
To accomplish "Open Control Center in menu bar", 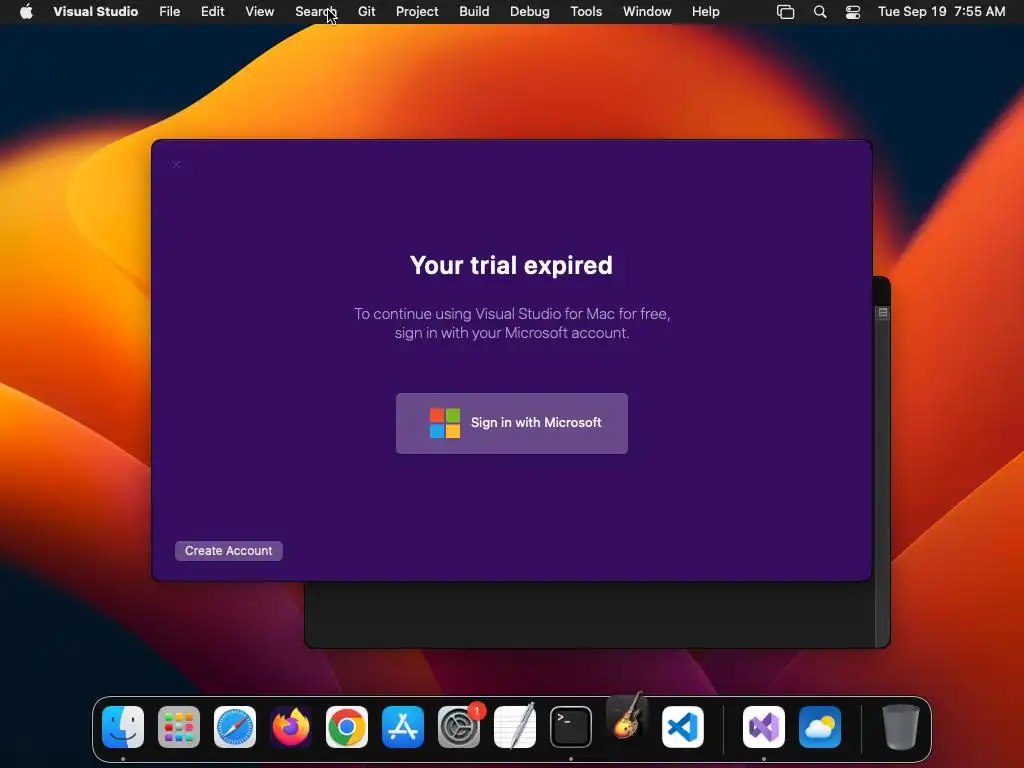I will tap(853, 12).
